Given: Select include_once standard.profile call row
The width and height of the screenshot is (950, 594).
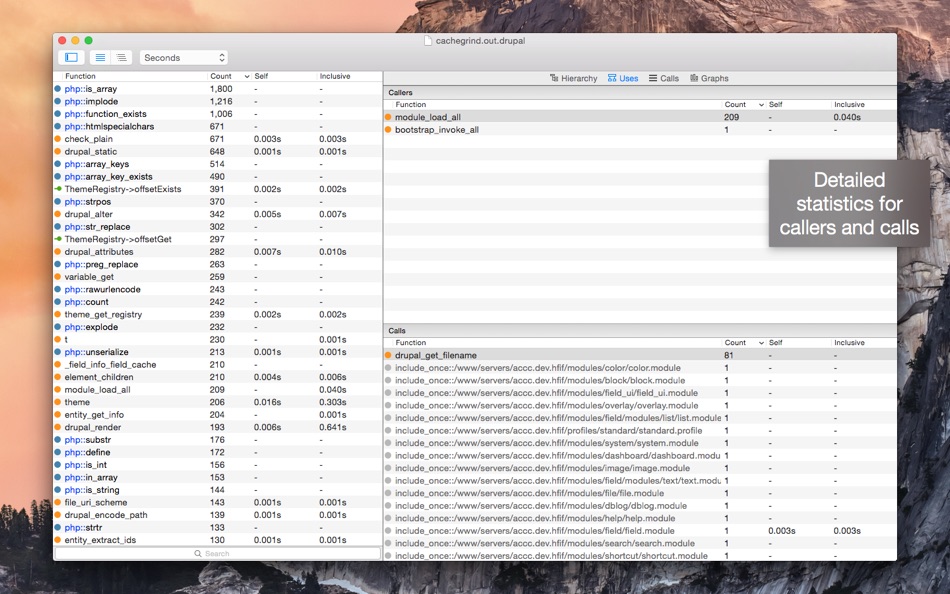Looking at the screenshot, I should click(640, 430).
